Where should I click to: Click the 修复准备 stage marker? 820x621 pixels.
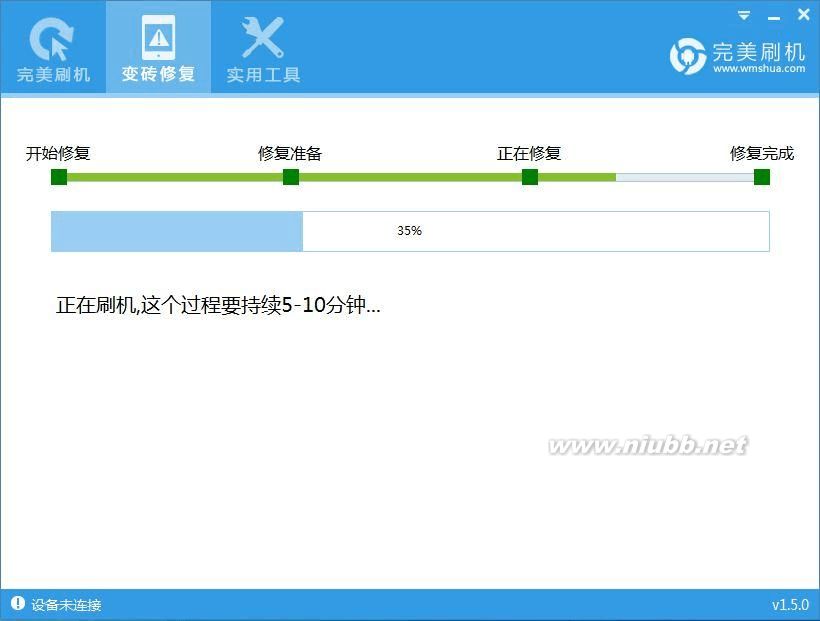(290, 176)
